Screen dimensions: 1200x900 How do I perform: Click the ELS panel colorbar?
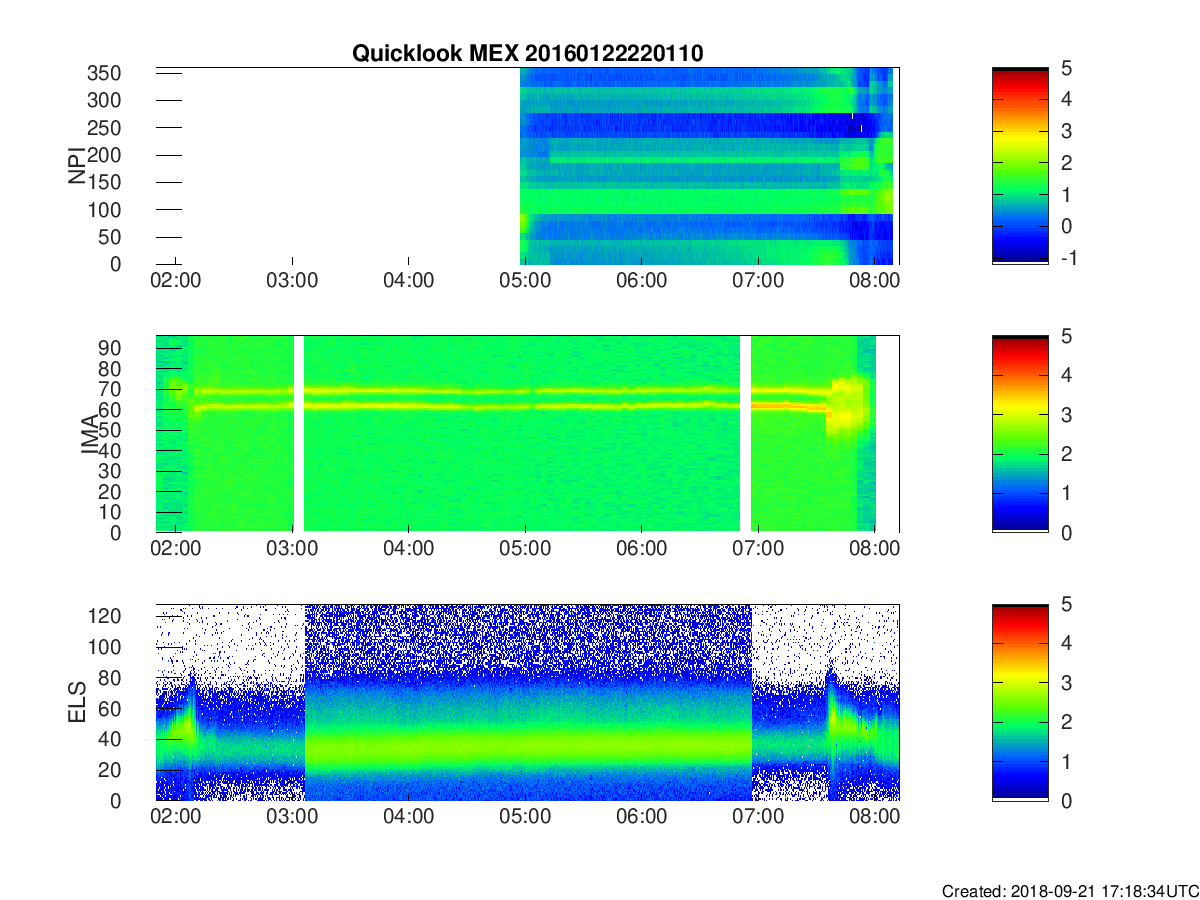click(x=1020, y=702)
